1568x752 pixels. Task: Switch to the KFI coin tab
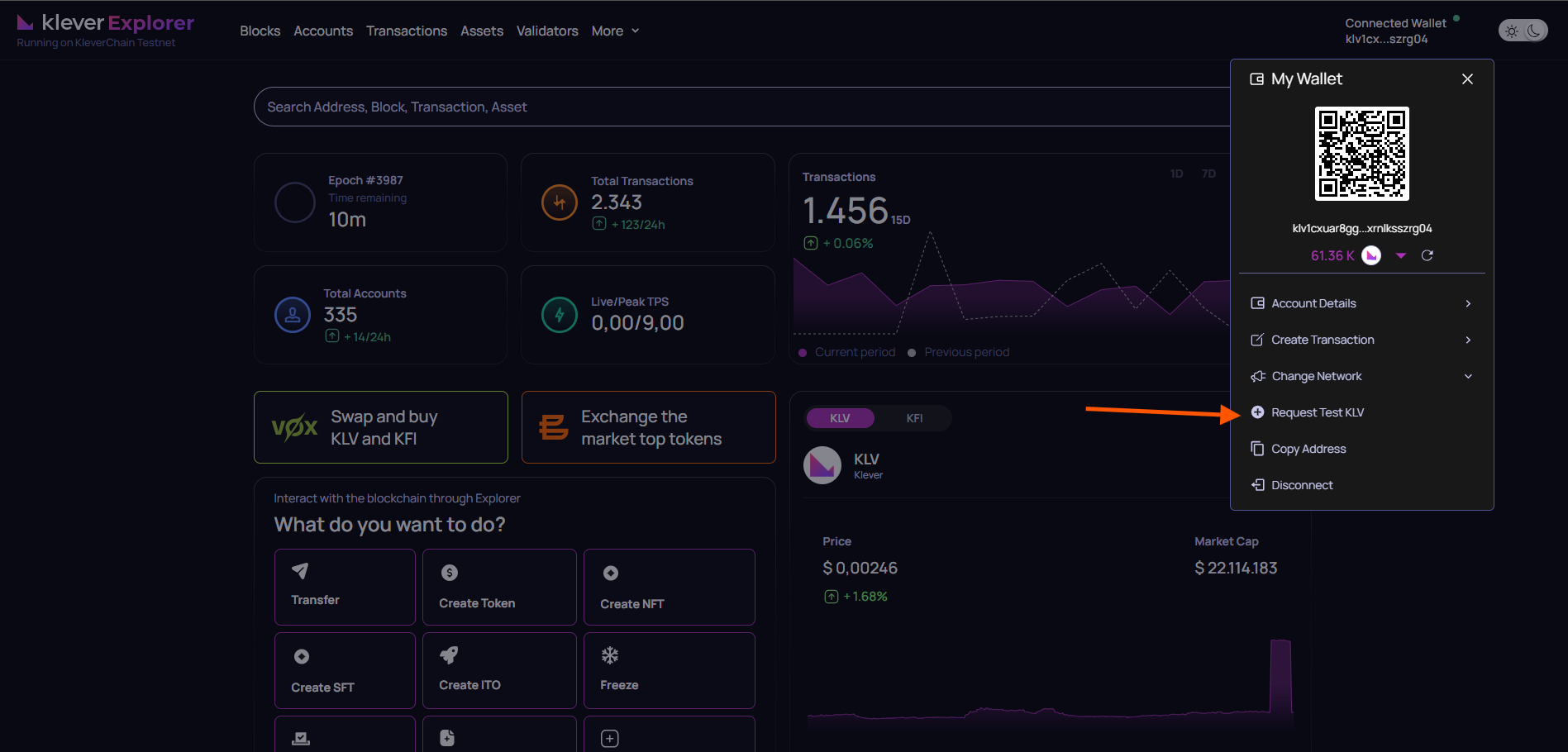point(914,418)
